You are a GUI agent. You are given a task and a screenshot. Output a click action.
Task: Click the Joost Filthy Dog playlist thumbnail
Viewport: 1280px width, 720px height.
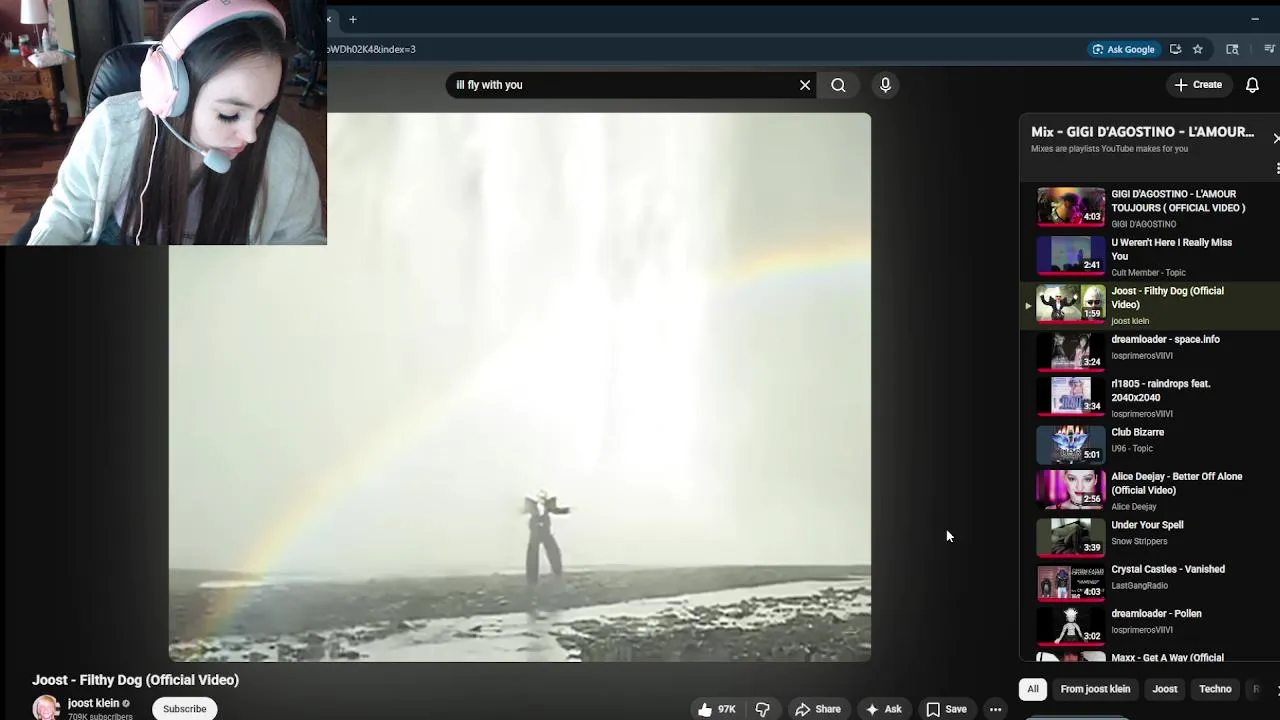[x=1070, y=304]
